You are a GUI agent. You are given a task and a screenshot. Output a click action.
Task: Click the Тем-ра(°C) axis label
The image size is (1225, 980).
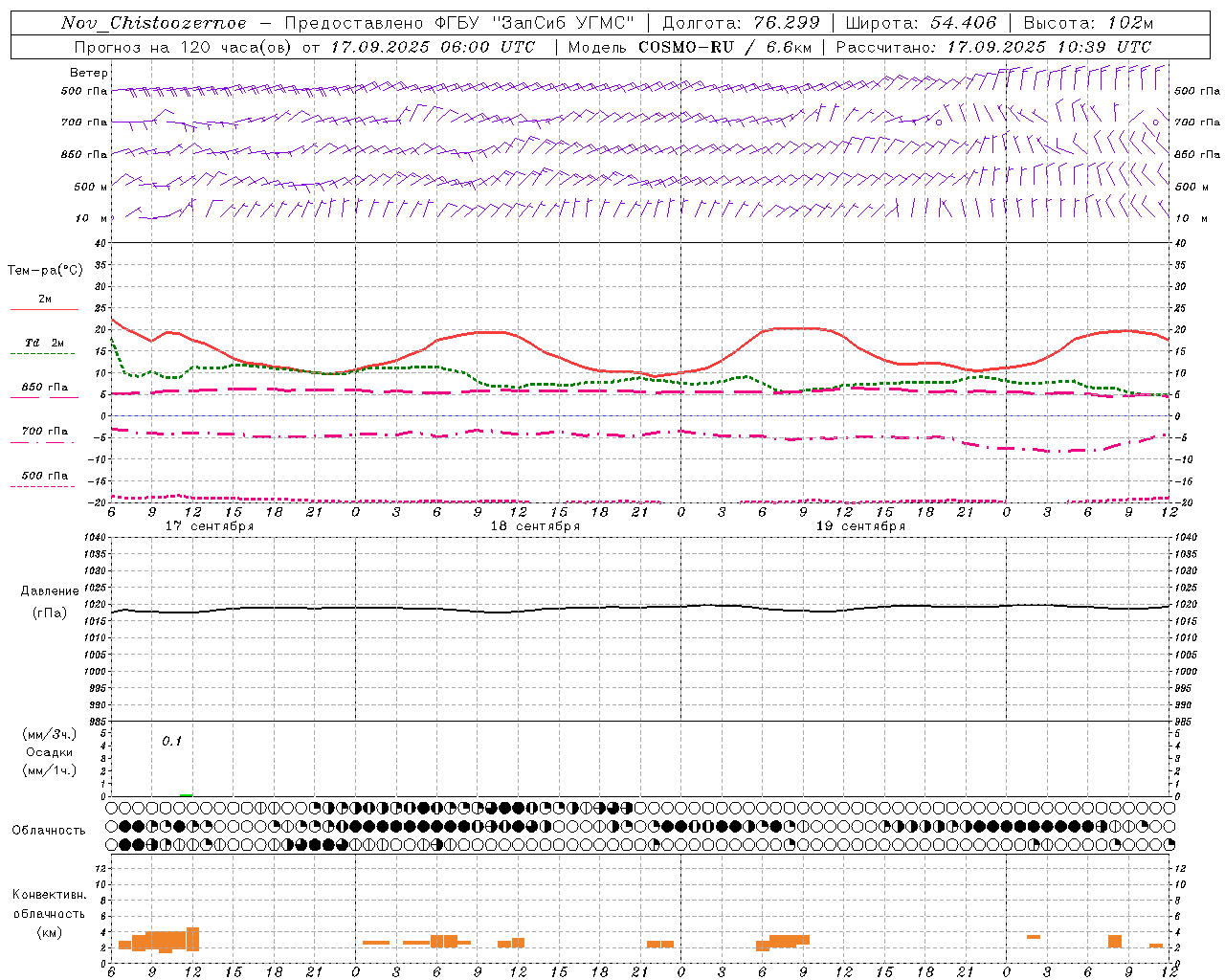(45, 271)
